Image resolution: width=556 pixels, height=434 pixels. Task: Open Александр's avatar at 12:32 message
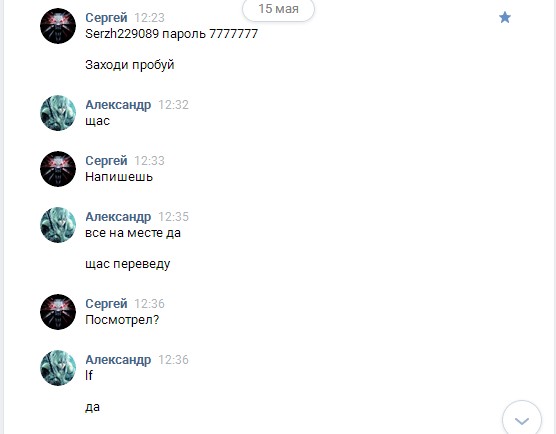coord(58,113)
